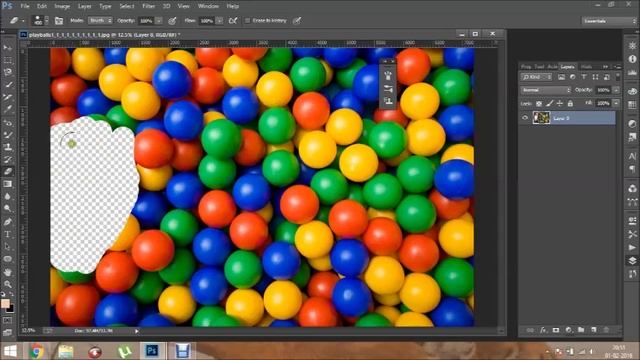Select the Pen tool
Image resolution: width=640 pixels, height=360 pixels.
[7, 222]
